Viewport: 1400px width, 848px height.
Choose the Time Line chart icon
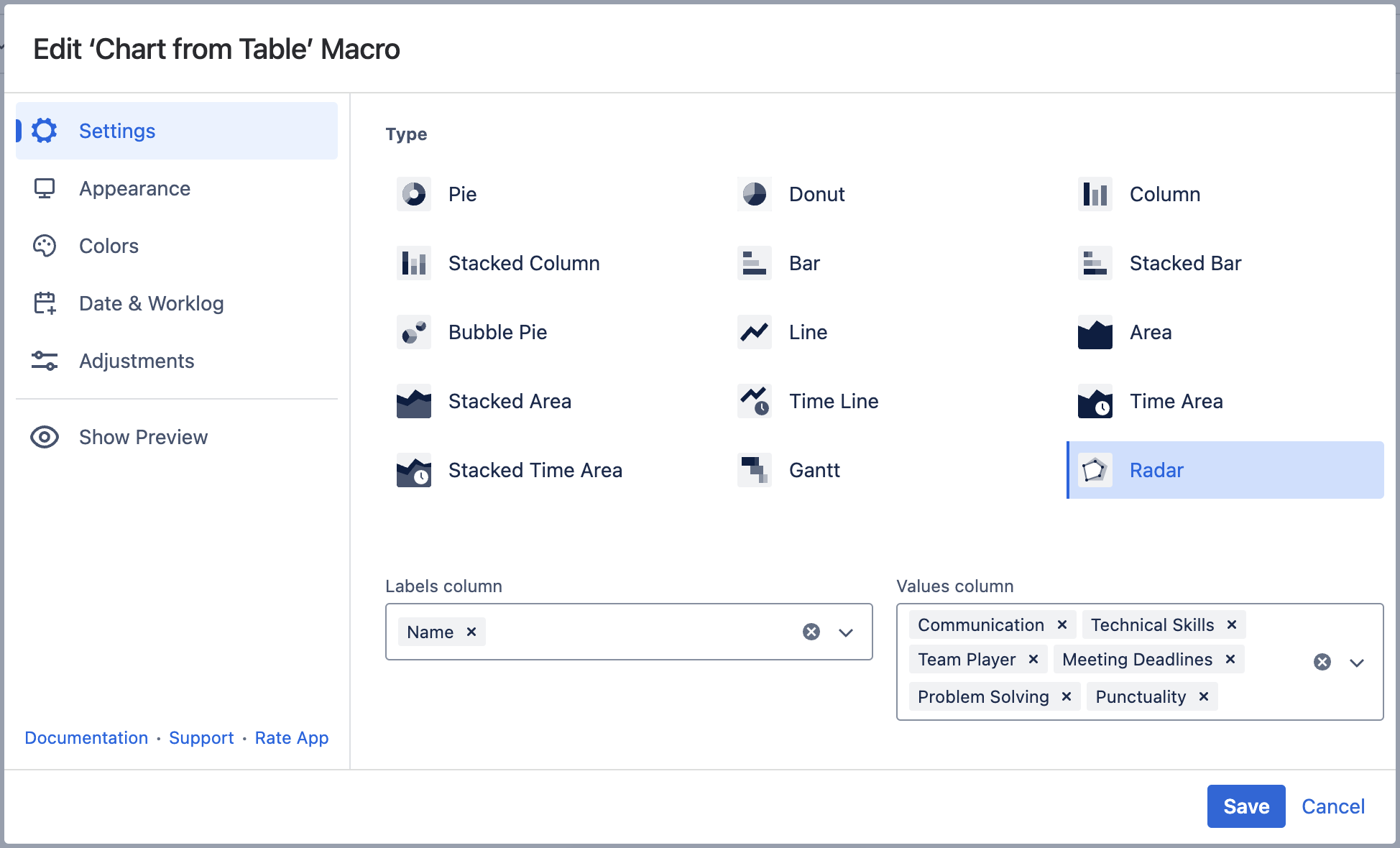point(755,401)
